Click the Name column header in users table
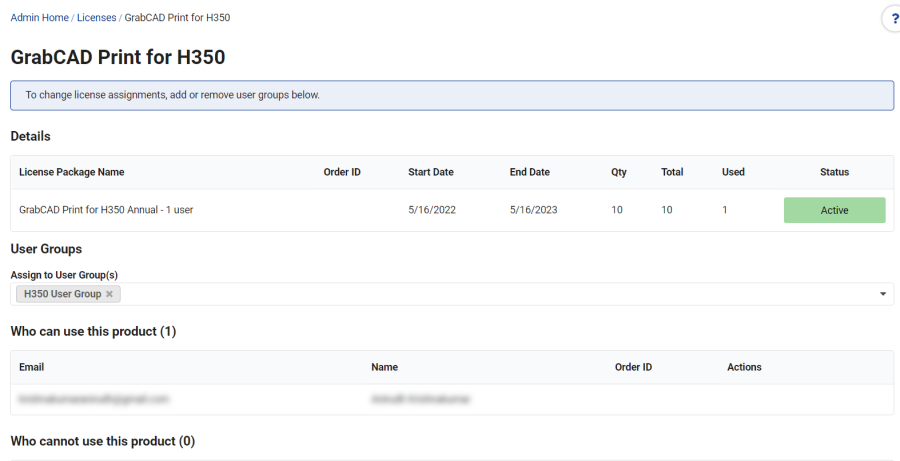Viewport: 900px width, 461px height. click(384, 367)
